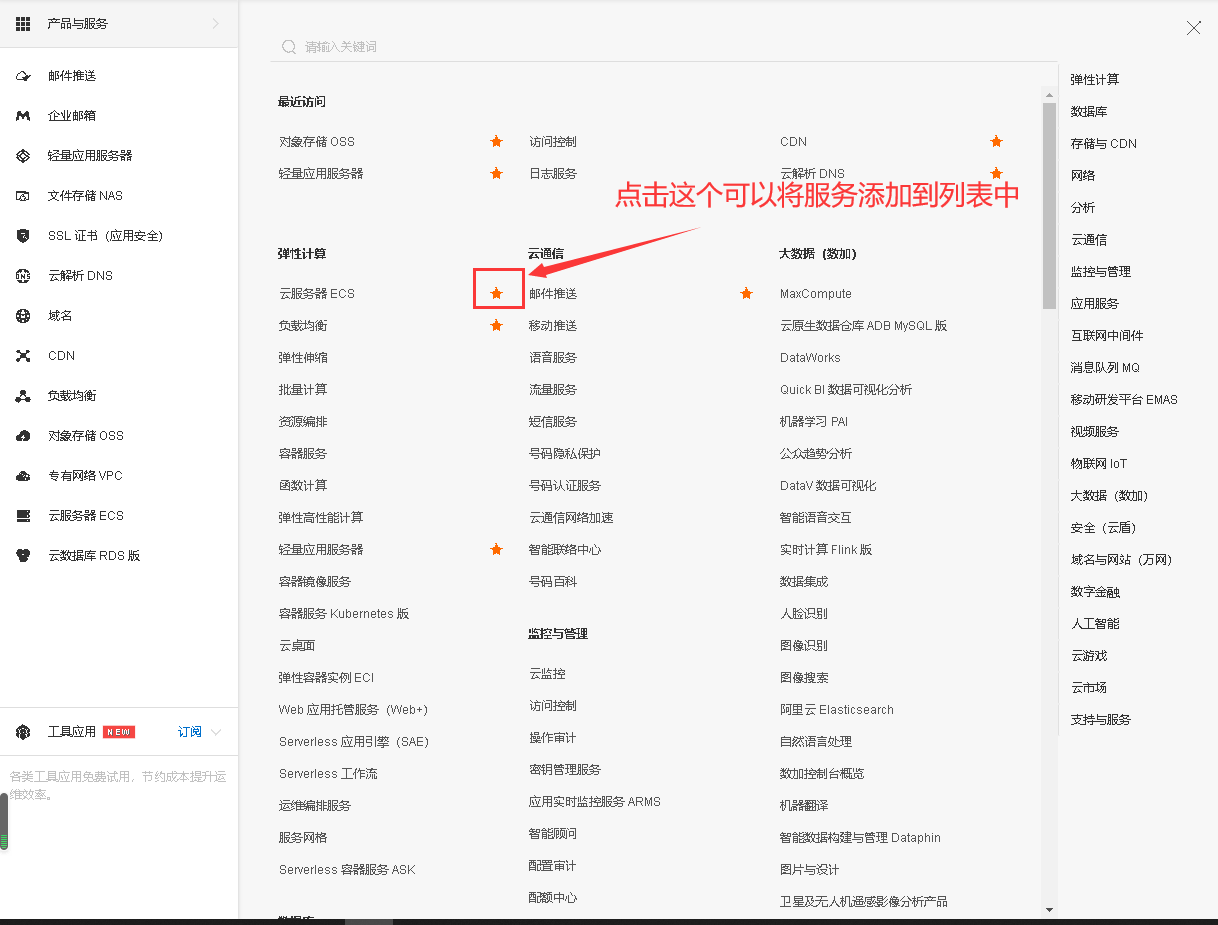Open 机器学习 PAI link
This screenshot has height=925, width=1218.
click(814, 422)
